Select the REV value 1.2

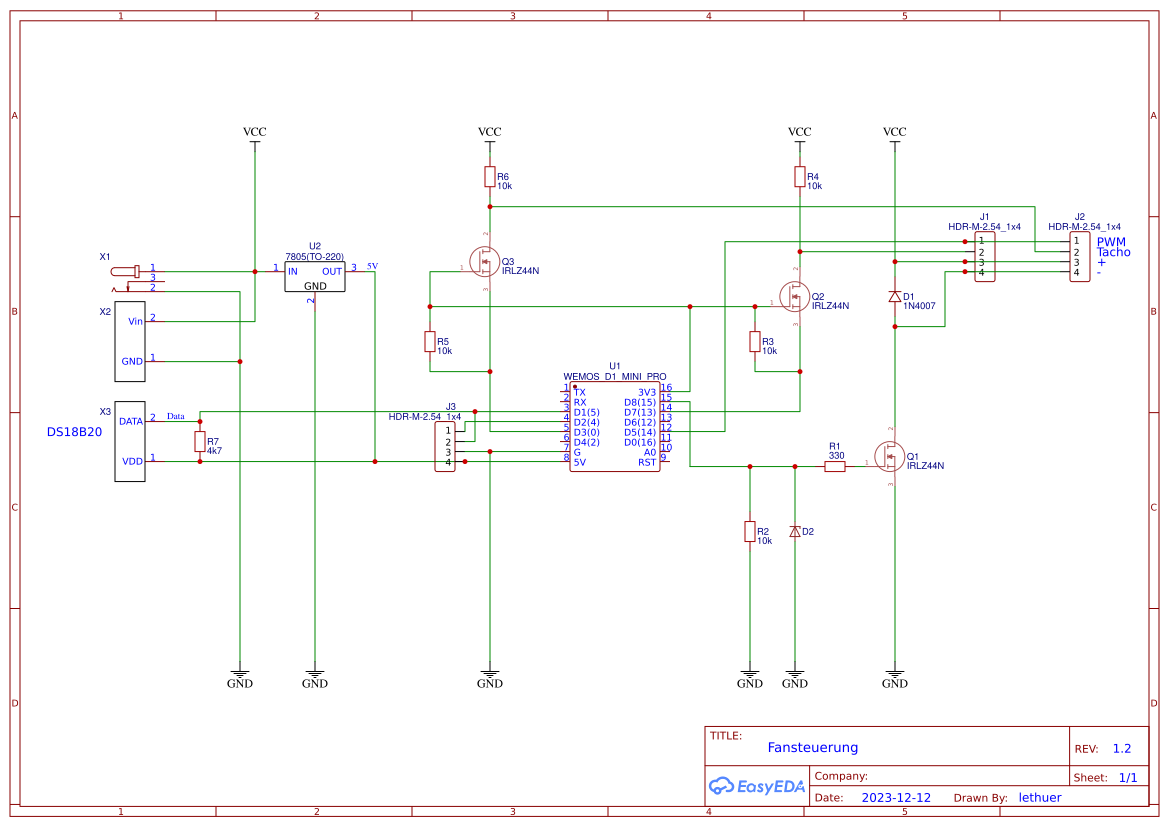click(x=1123, y=747)
